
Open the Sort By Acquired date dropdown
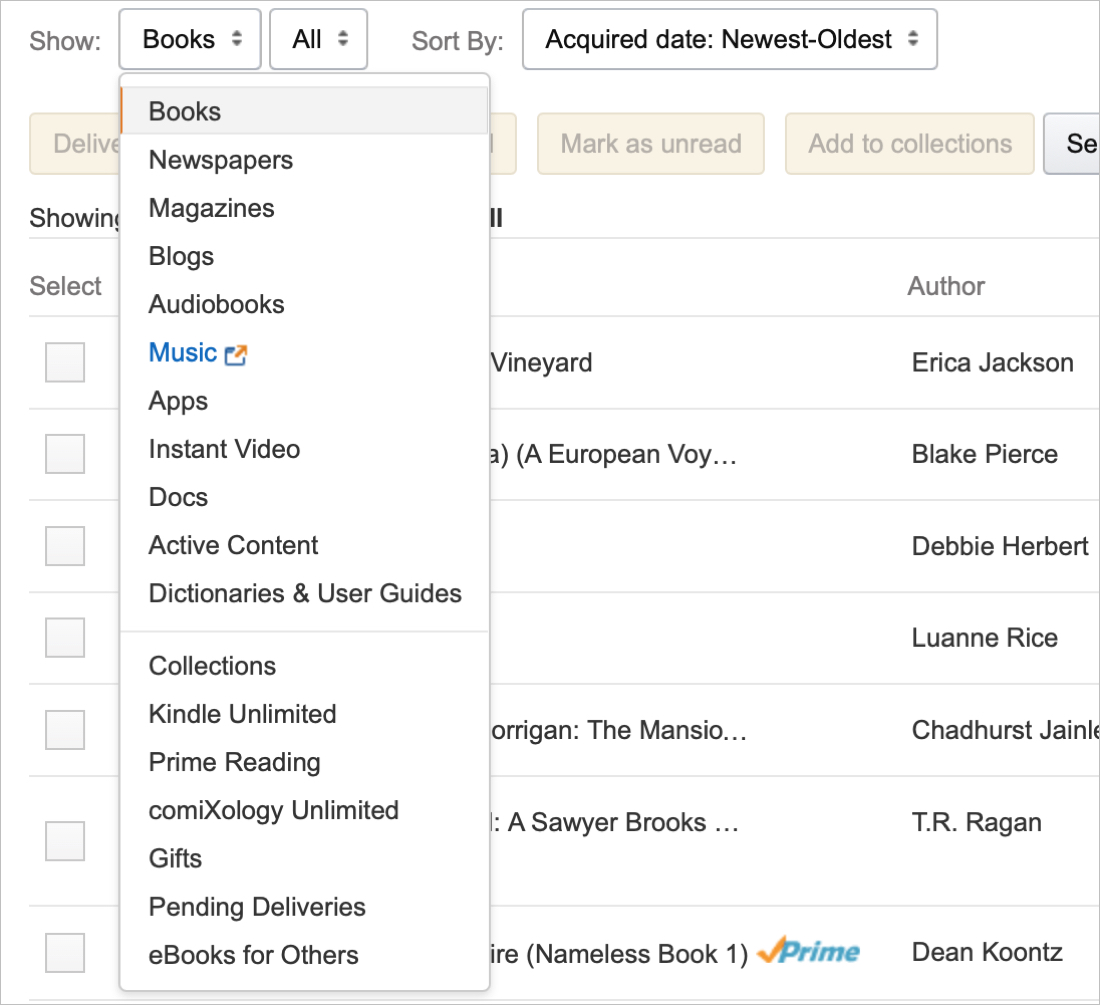pyautogui.click(x=730, y=39)
